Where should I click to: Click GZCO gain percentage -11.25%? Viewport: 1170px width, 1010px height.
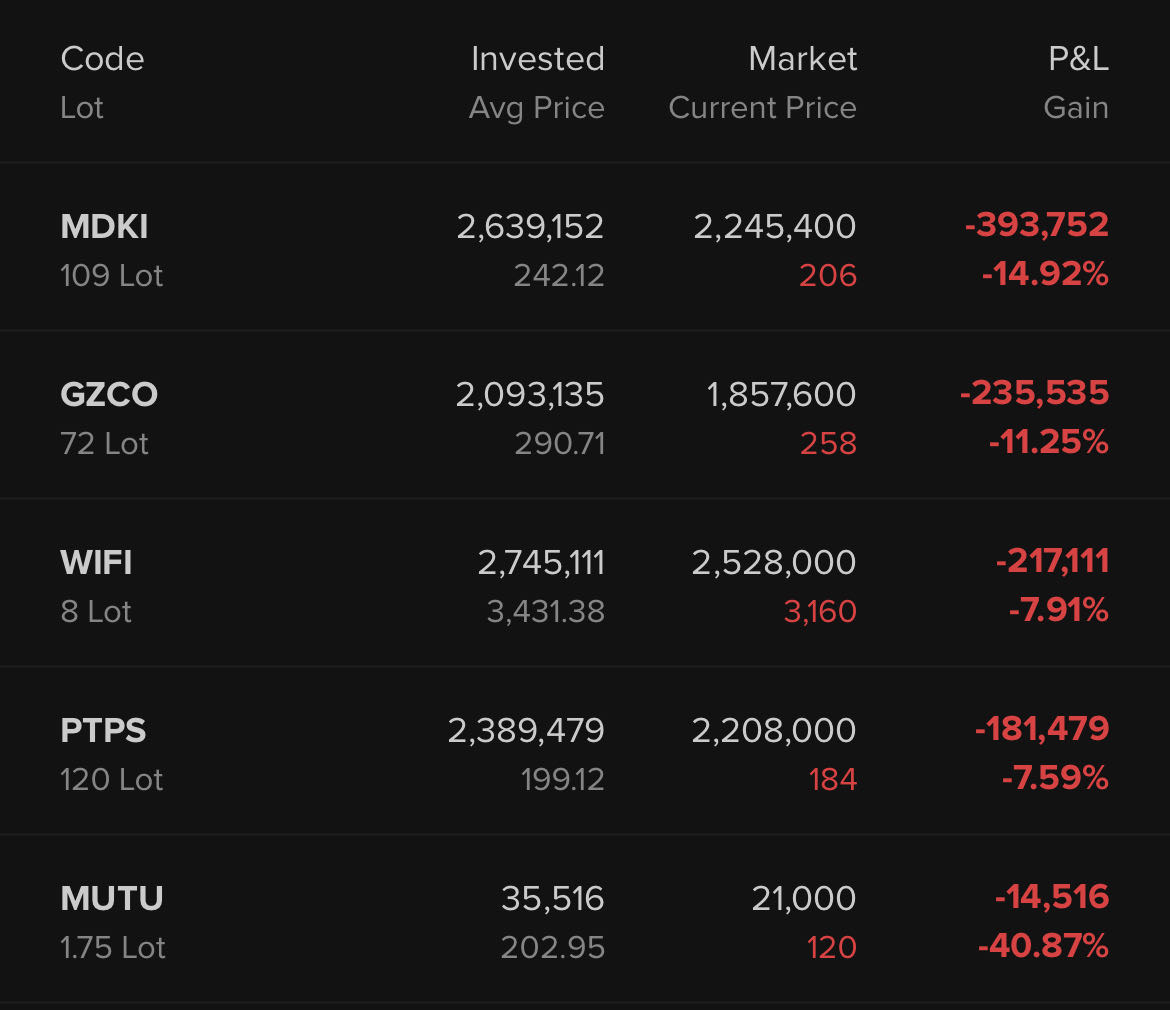[1048, 442]
